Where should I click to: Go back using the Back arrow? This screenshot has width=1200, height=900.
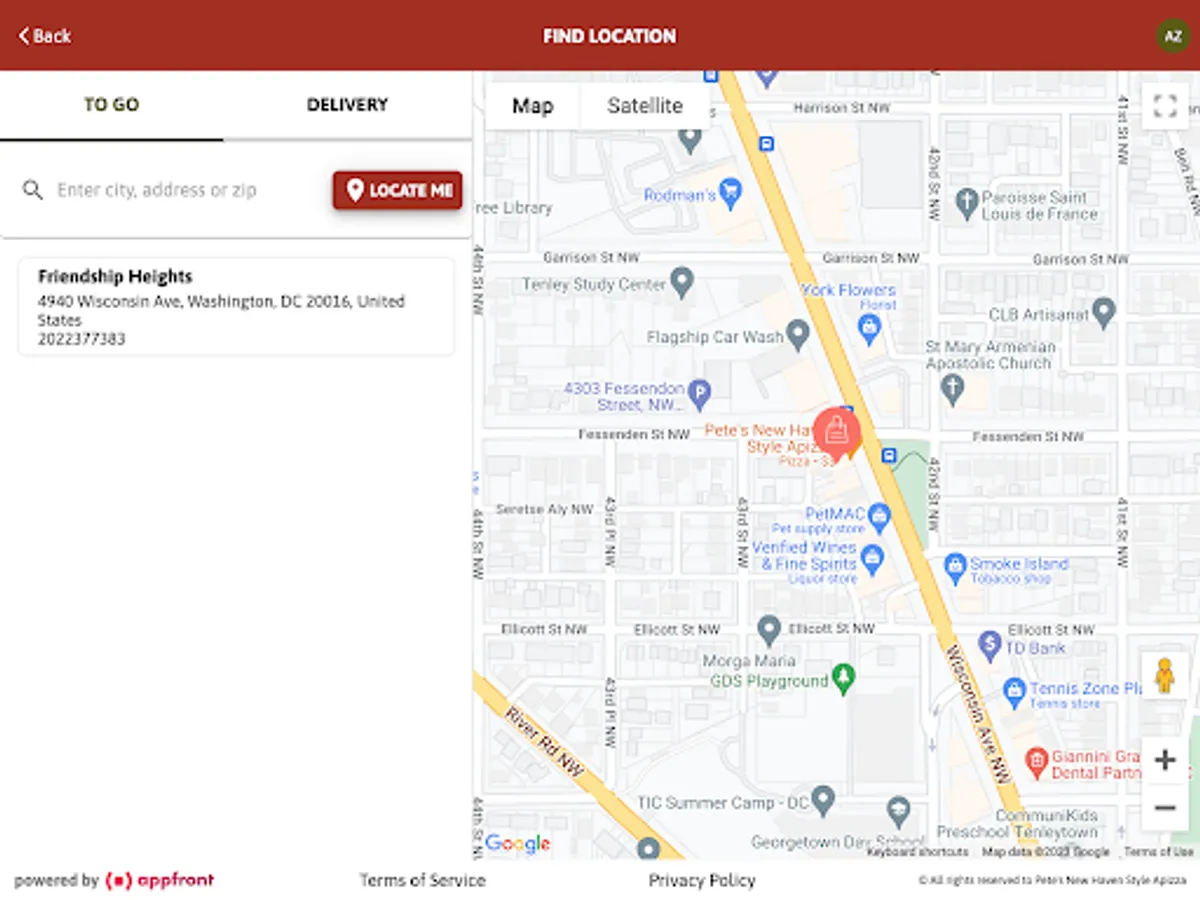tap(45, 36)
